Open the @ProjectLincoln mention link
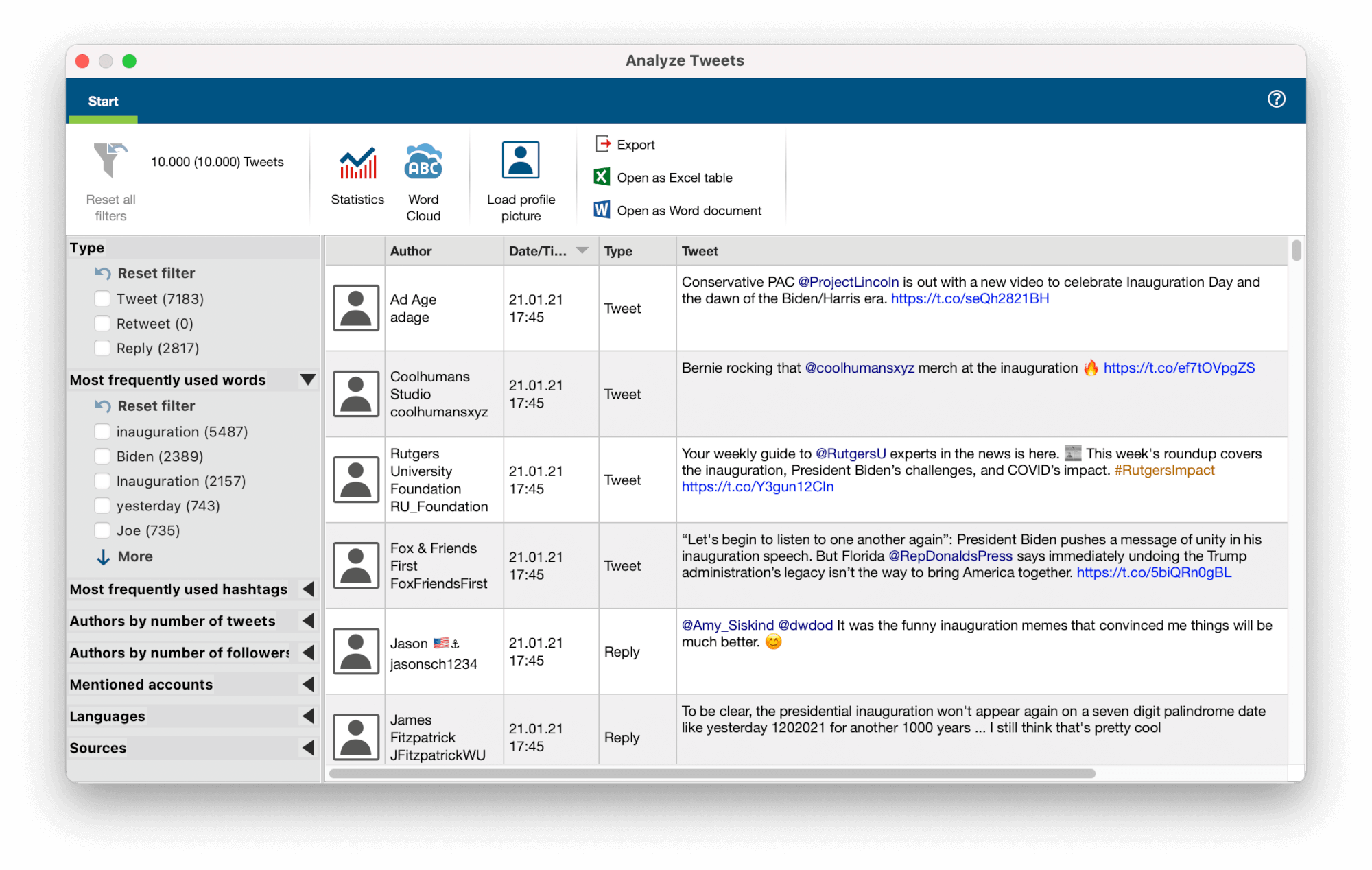Screen dimensions: 1372x870 [849, 282]
